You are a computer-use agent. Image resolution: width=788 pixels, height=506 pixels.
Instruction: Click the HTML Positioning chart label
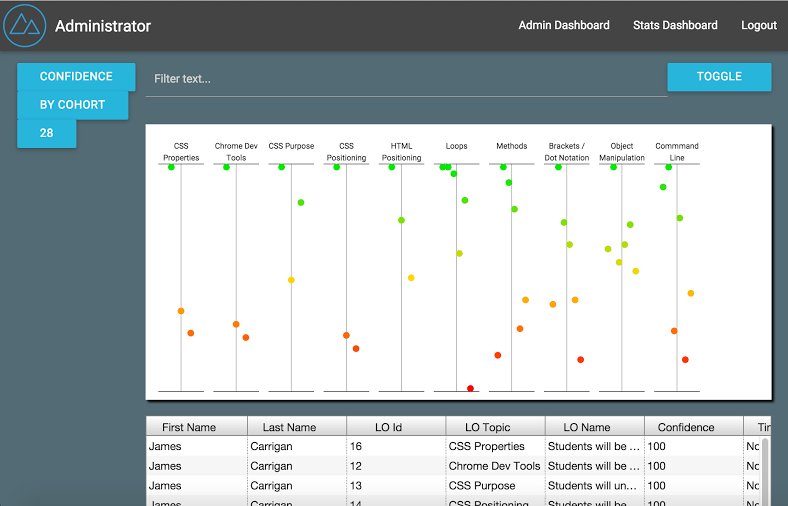(401, 152)
